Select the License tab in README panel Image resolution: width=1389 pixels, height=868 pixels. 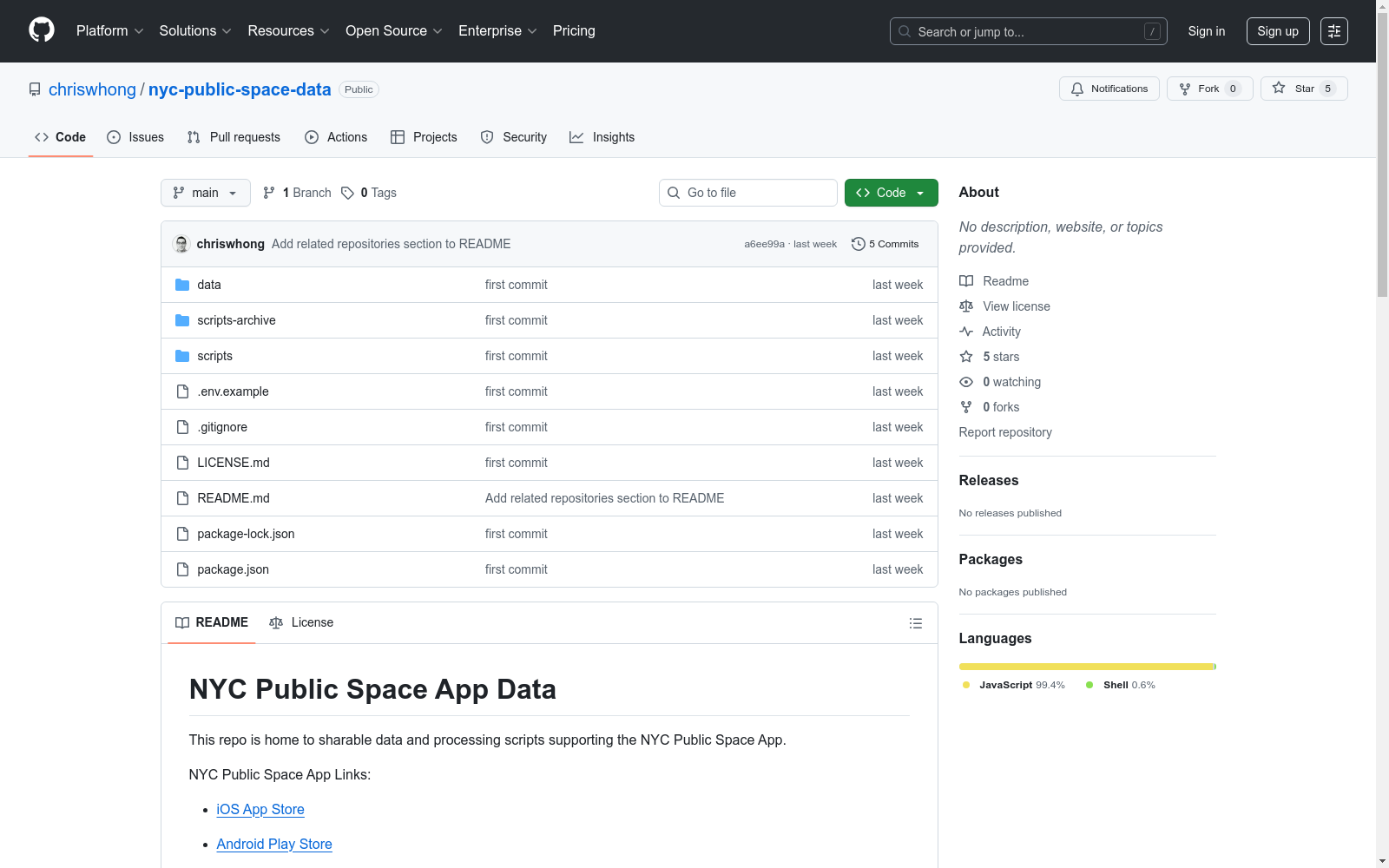301,622
